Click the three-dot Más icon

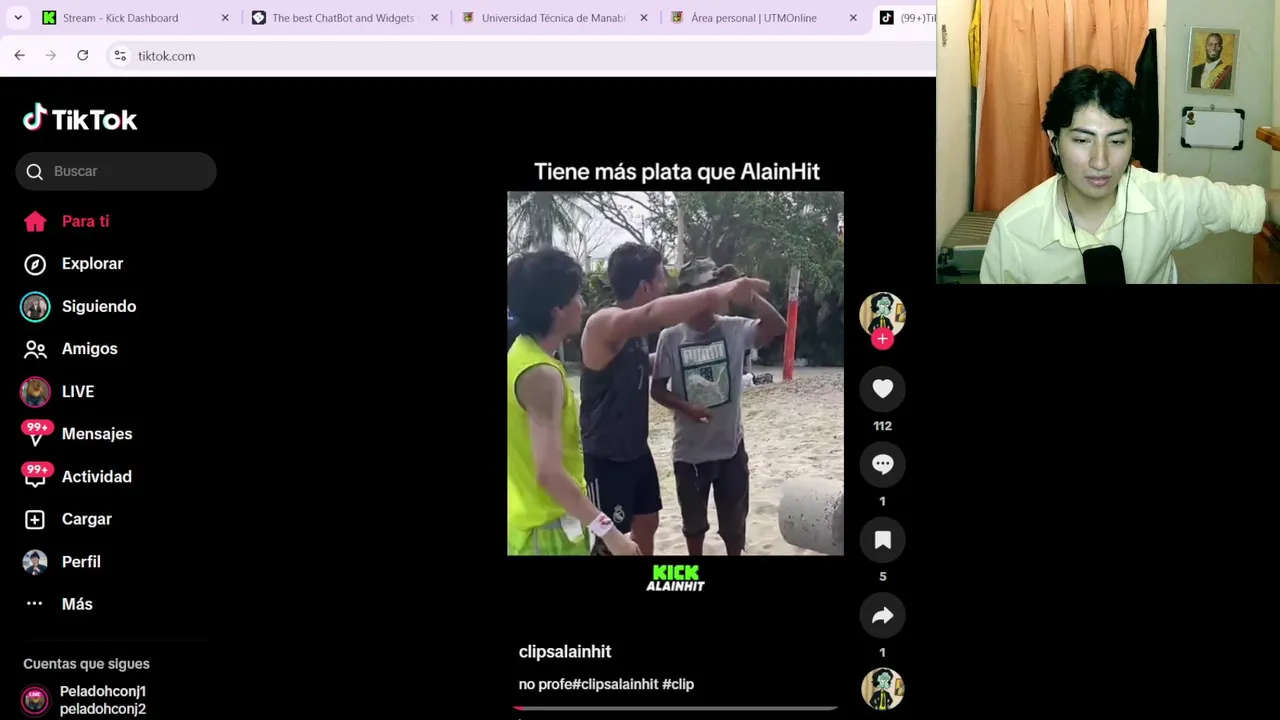coord(34,603)
